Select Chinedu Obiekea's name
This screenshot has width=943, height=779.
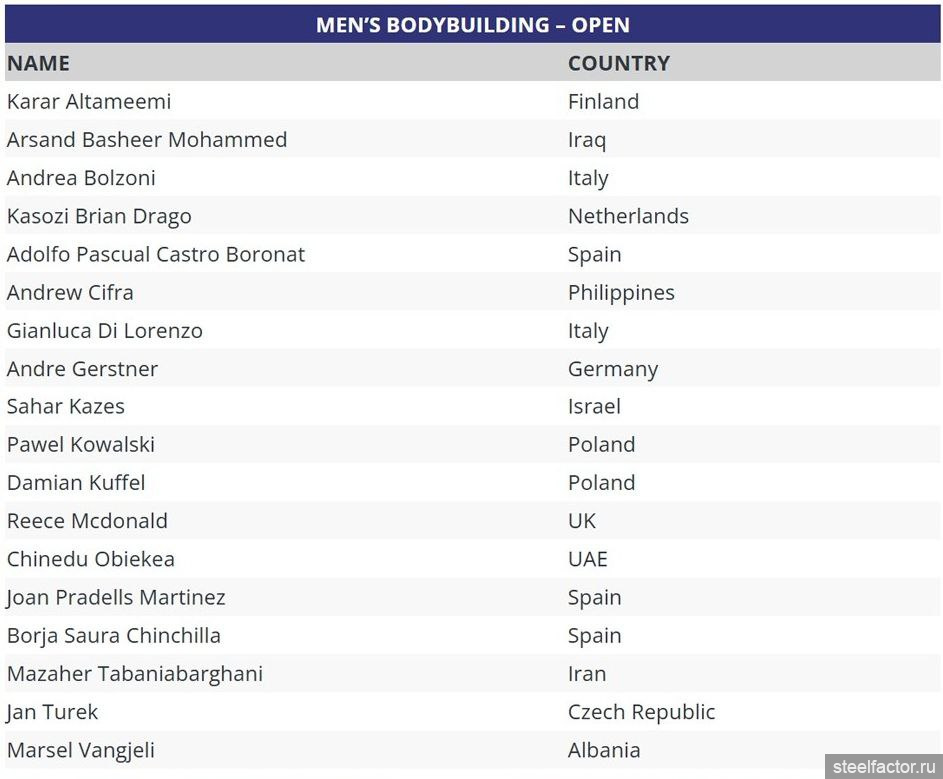[91, 559]
